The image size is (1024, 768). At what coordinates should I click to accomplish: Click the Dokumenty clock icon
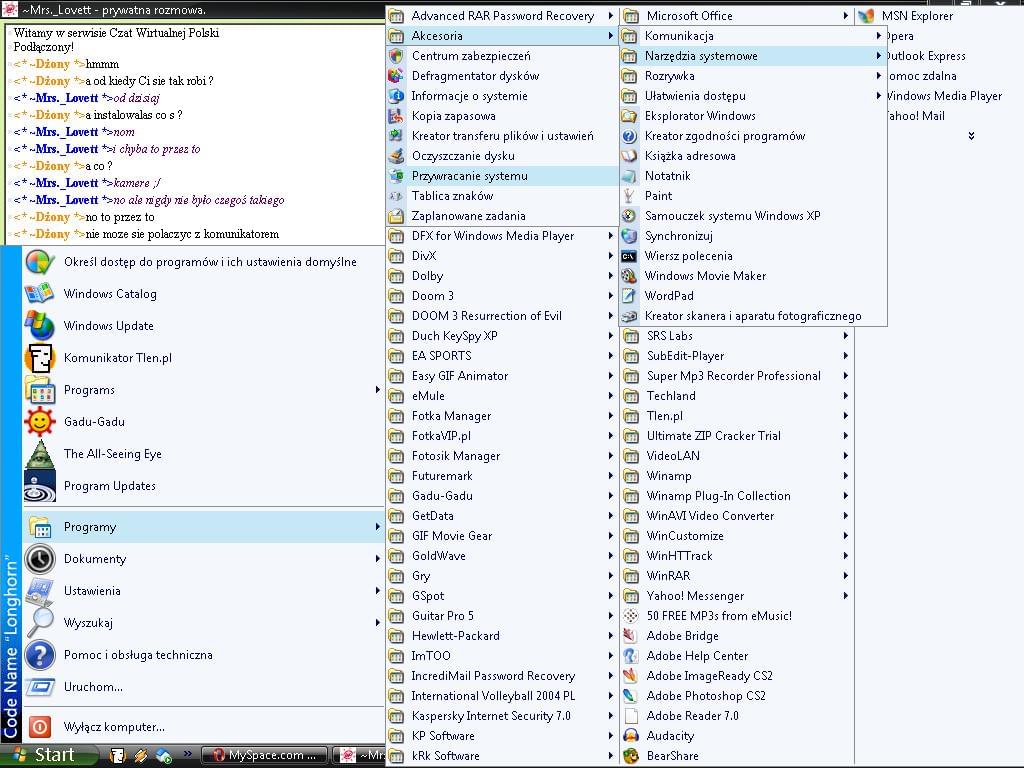coord(39,559)
